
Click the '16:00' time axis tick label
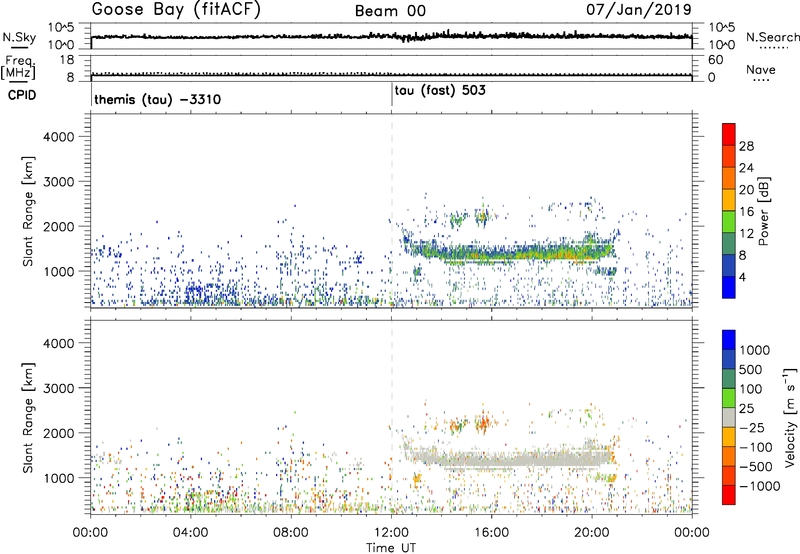[491, 533]
